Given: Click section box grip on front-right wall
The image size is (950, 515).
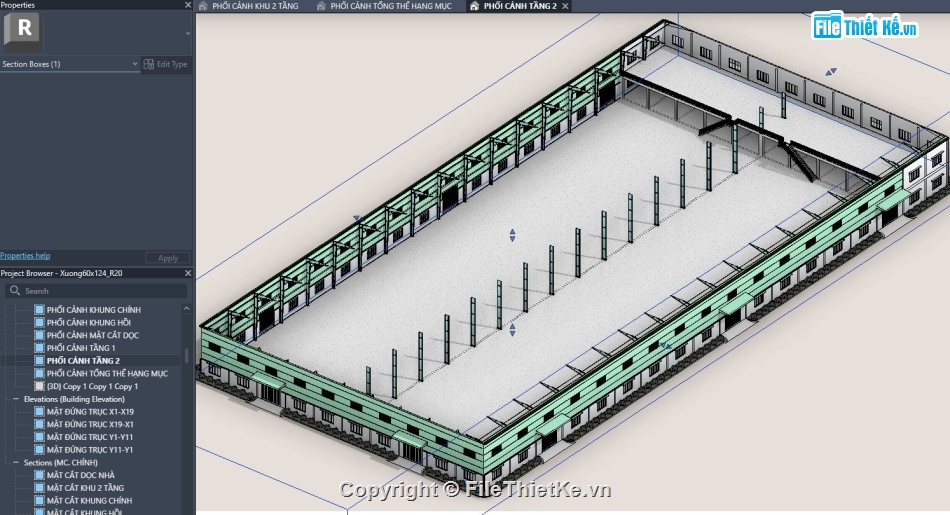Looking at the screenshot, I should click(x=665, y=345).
